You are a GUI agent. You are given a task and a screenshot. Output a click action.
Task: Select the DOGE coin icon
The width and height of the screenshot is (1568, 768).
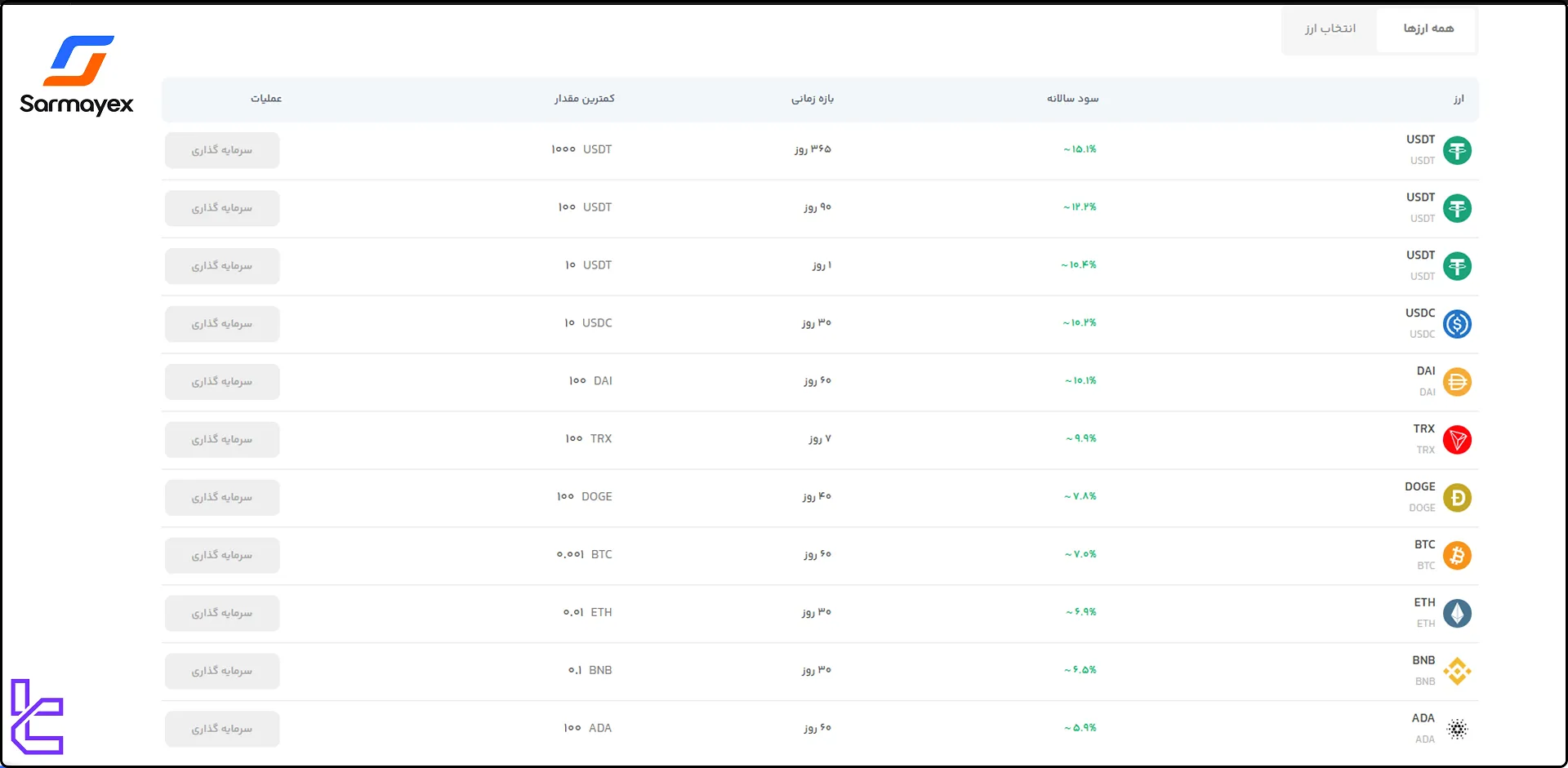pos(1459,498)
